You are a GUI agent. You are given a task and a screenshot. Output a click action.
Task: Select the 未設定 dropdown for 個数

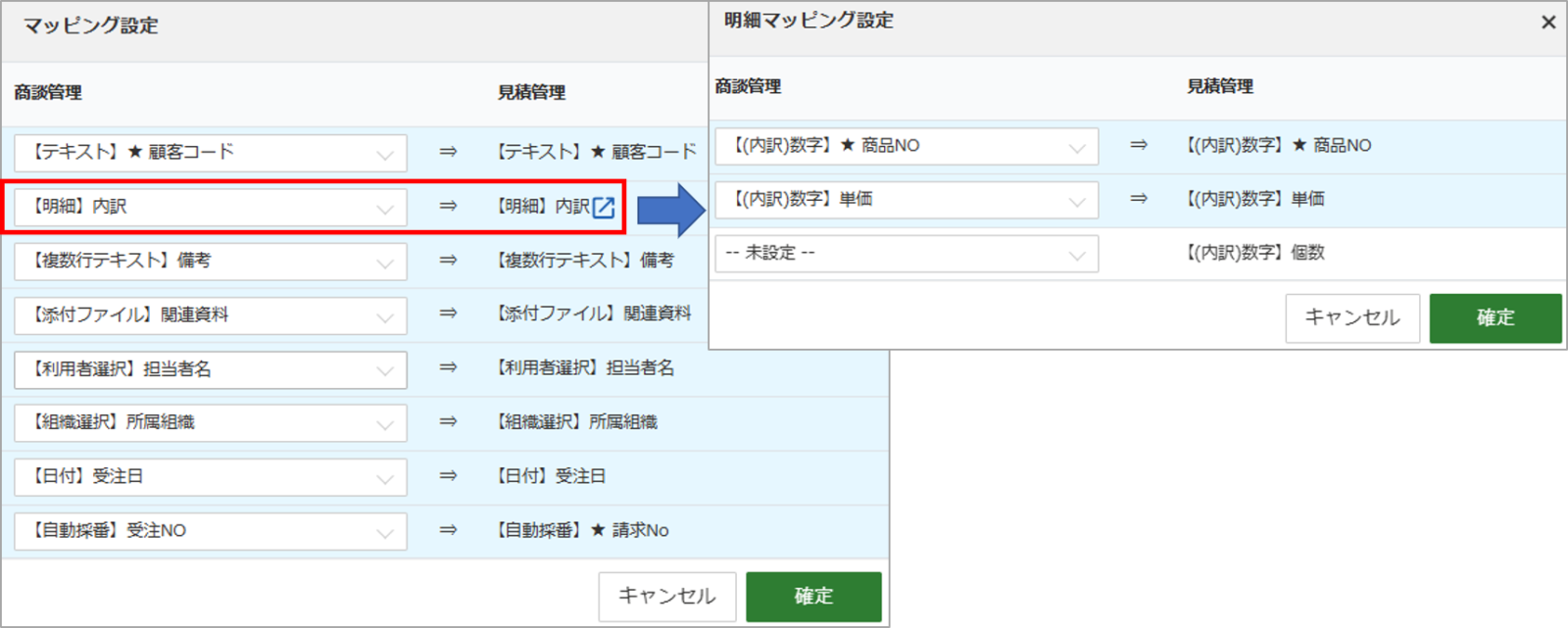tap(906, 254)
